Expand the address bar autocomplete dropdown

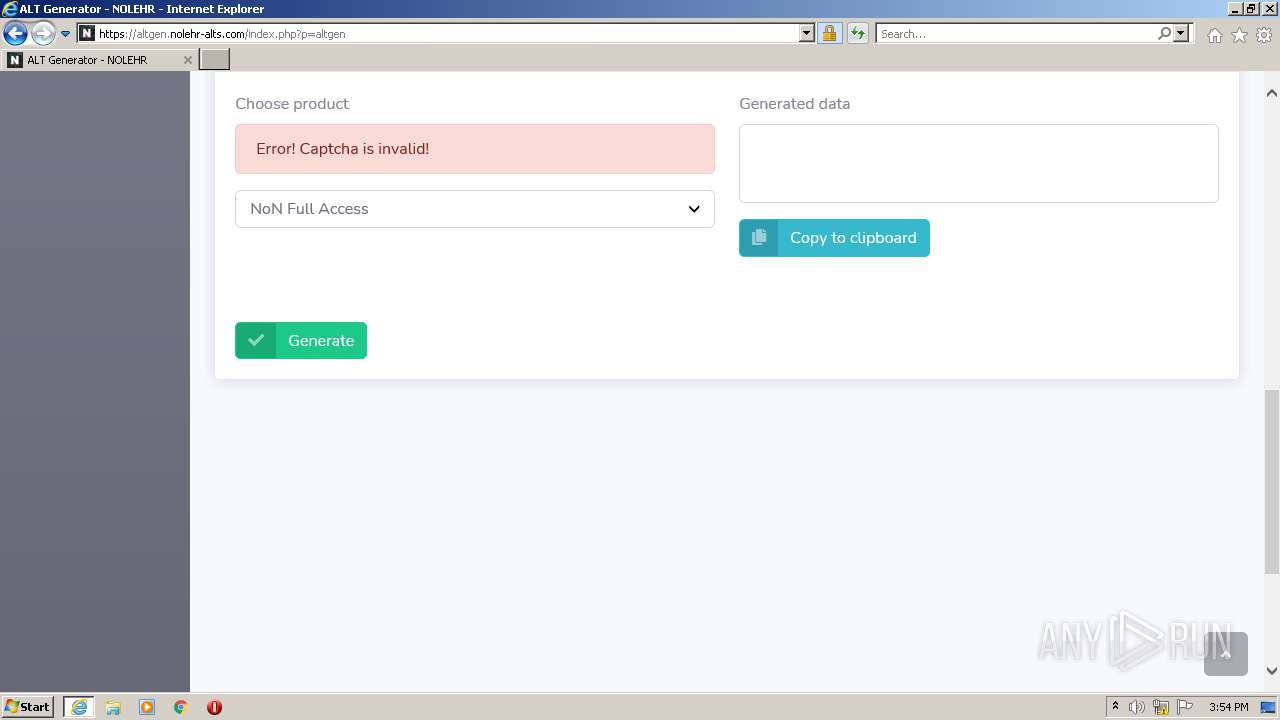point(807,33)
